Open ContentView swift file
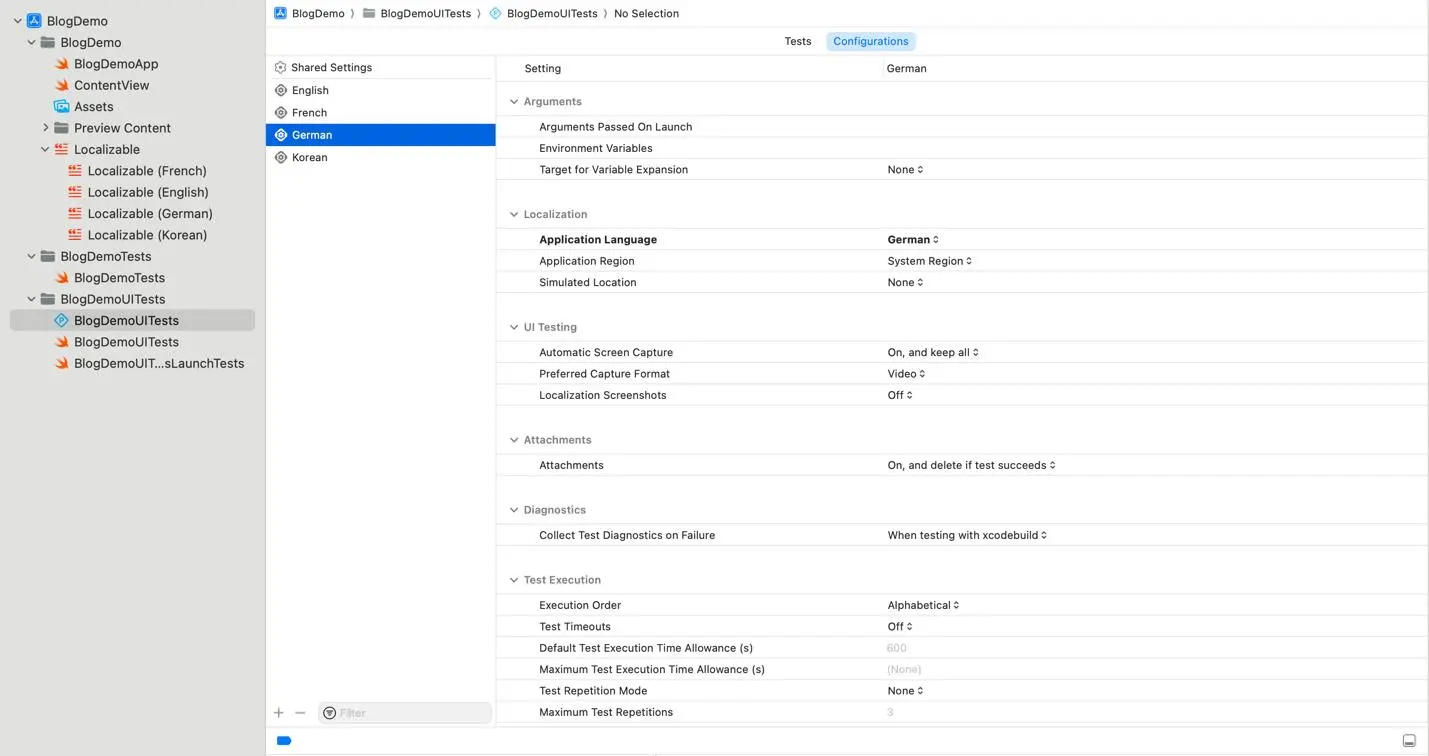The width and height of the screenshot is (1429, 756). (111, 85)
